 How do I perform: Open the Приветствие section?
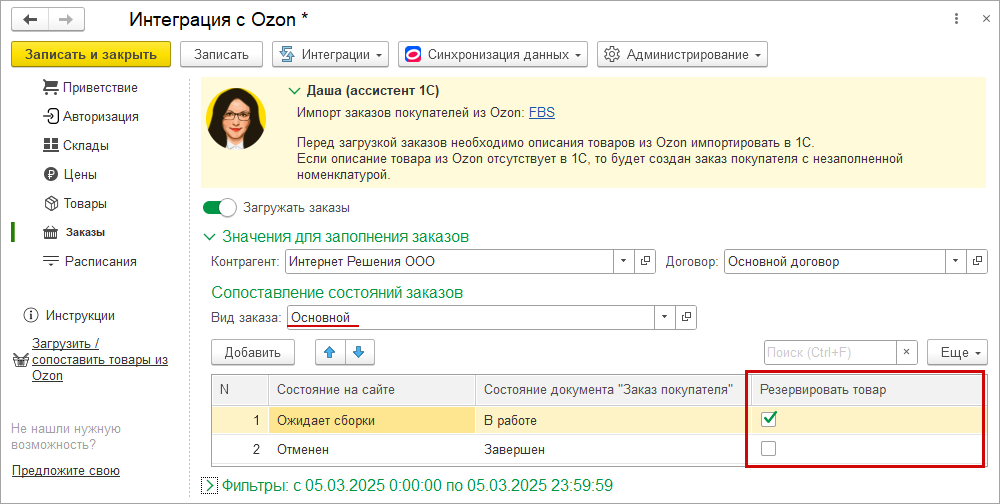click(x=90, y=87)
